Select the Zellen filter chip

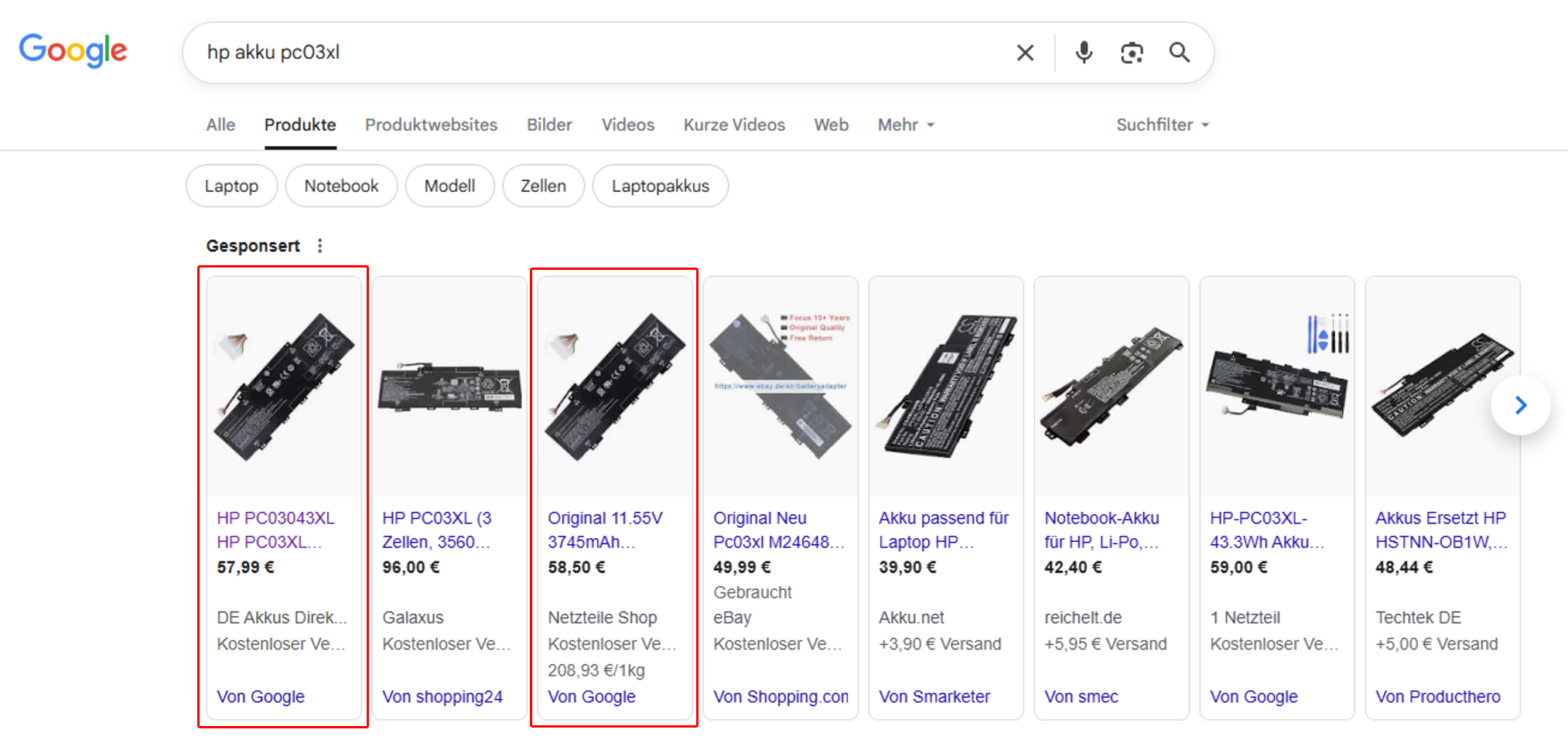(543, 186)
